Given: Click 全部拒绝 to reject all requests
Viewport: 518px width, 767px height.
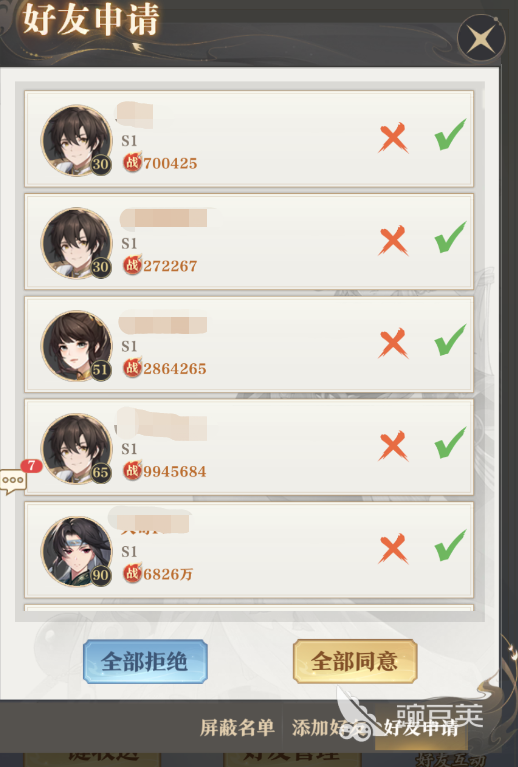Looking at the screenshot, I should [x=145, y=661].
